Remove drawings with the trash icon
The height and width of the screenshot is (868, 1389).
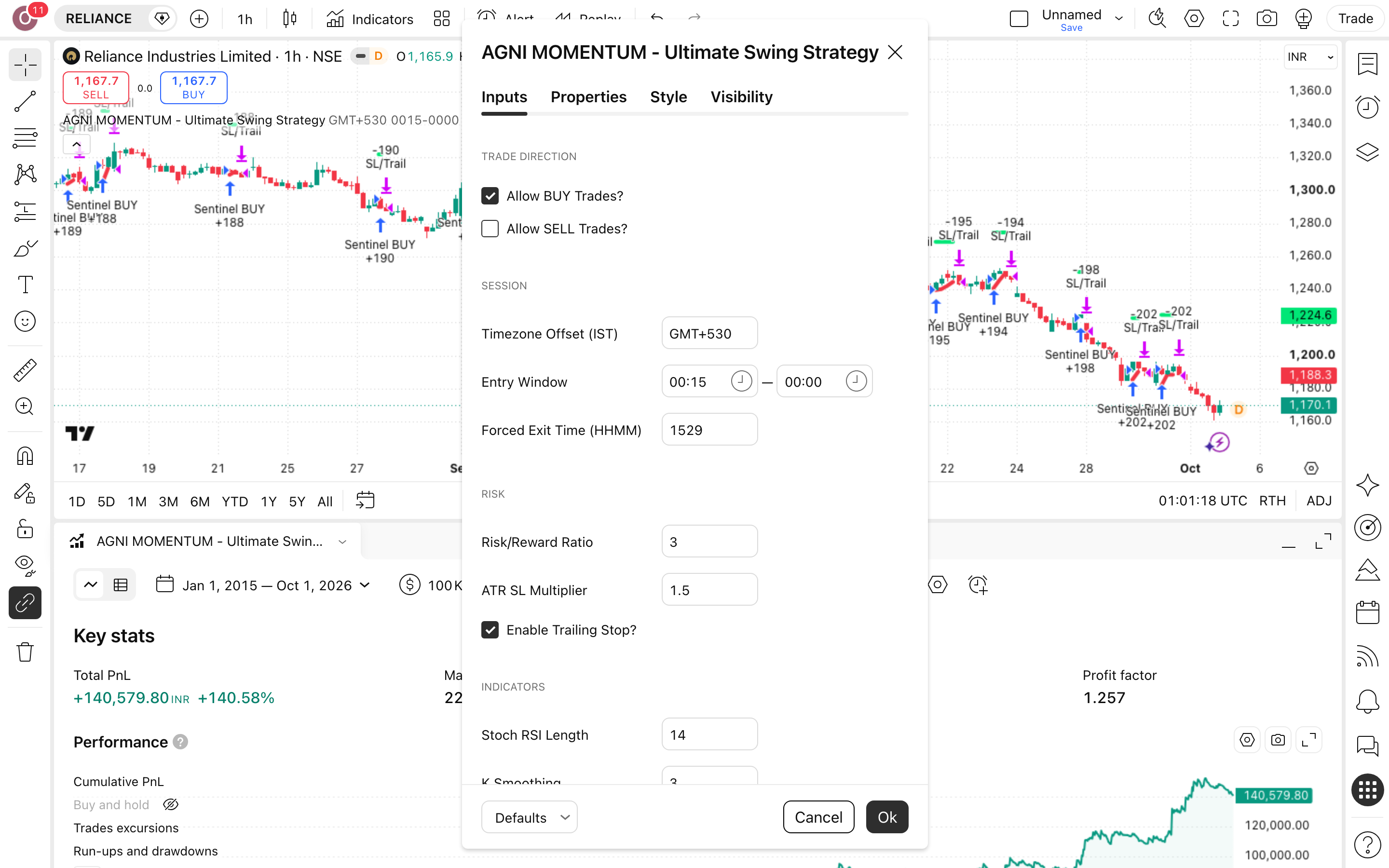click(25, 652)
